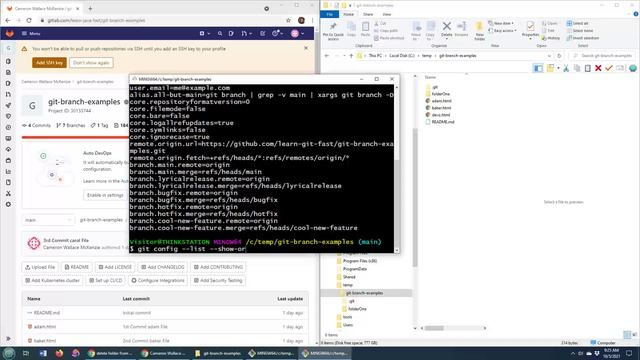
Task: Open Firefox from the Windows taskbar
Action: coord(59,353)
